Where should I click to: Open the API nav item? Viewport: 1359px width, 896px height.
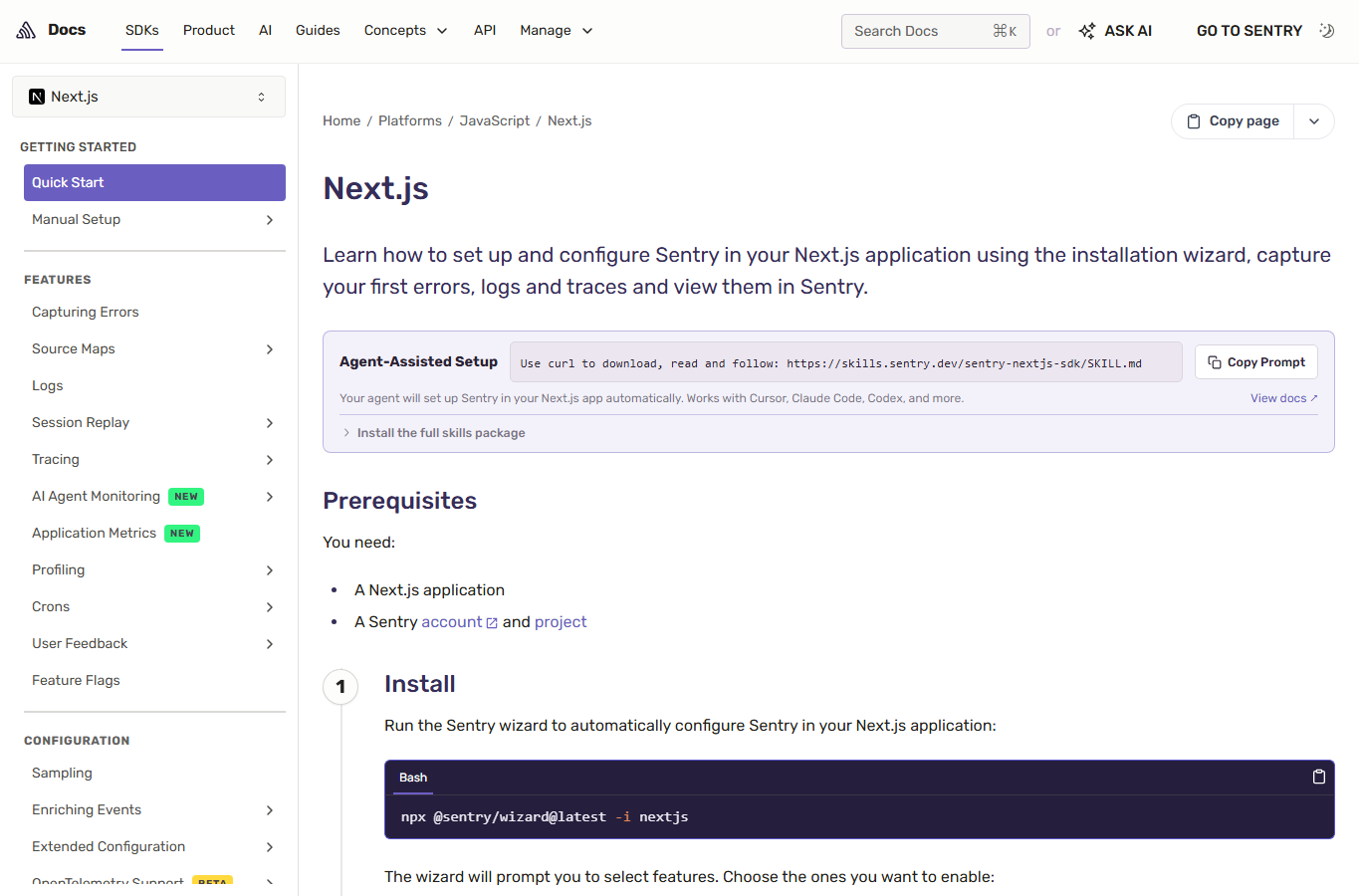pyautogui.click(x=485, y=30)
